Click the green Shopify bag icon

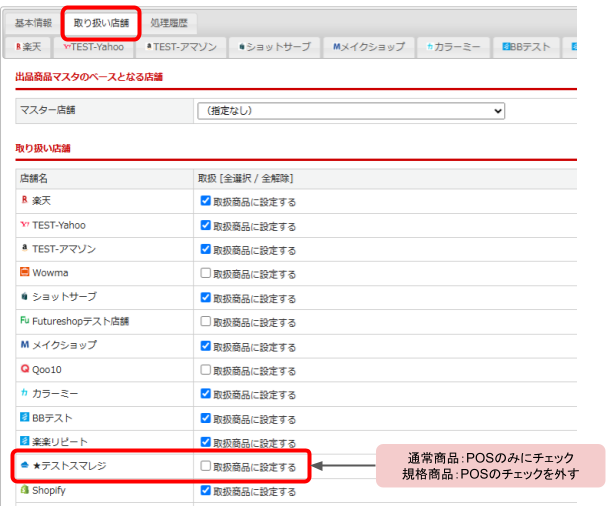coord(25,490)
